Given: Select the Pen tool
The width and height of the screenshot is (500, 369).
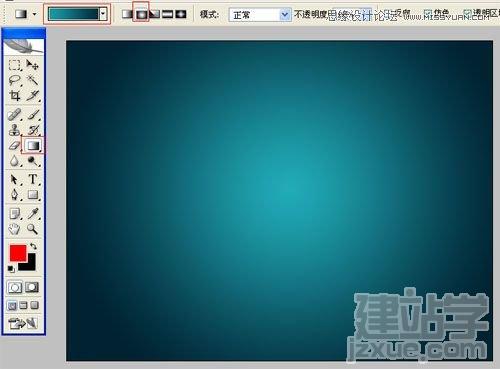Looking at the screenshot, I should 15,195.
